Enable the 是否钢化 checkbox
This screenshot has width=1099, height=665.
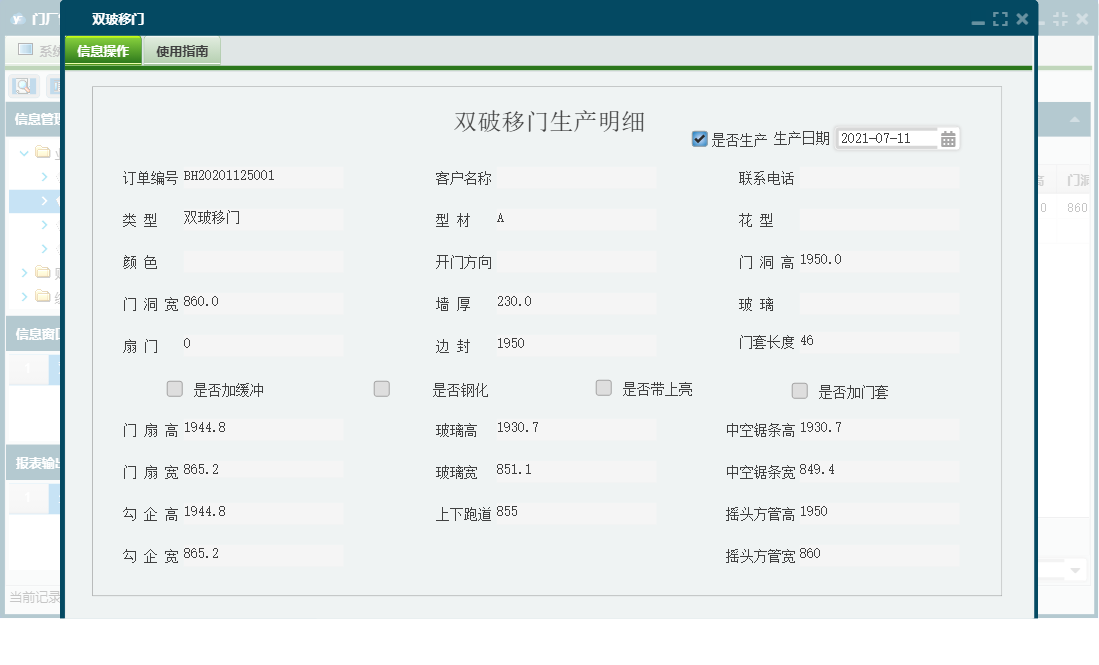381,389
